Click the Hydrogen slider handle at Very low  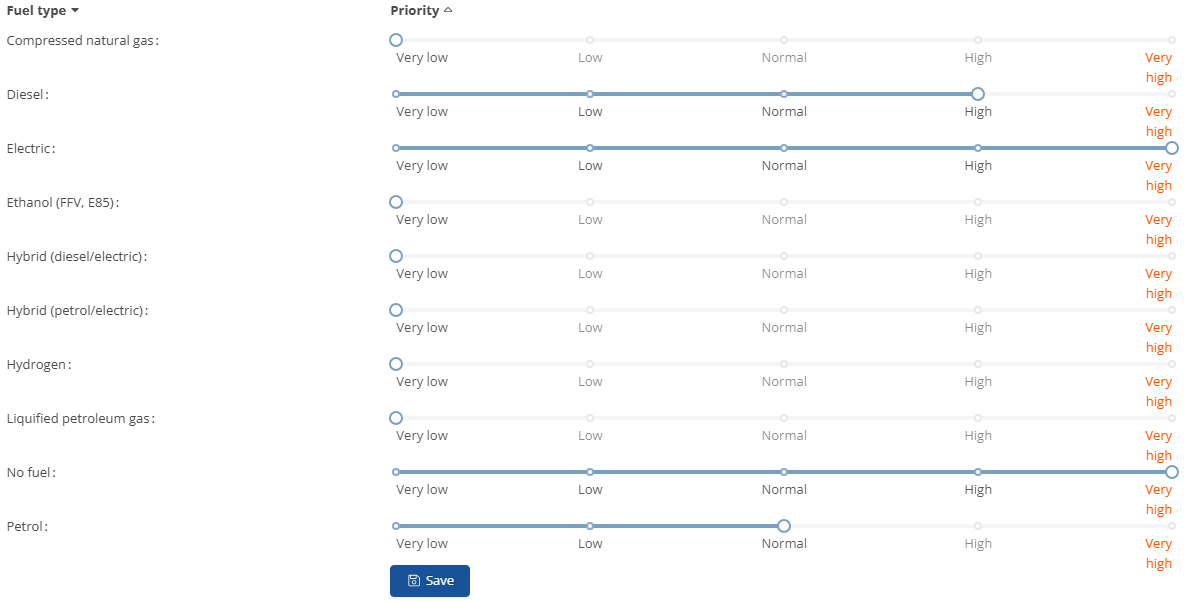click(396, 364)
